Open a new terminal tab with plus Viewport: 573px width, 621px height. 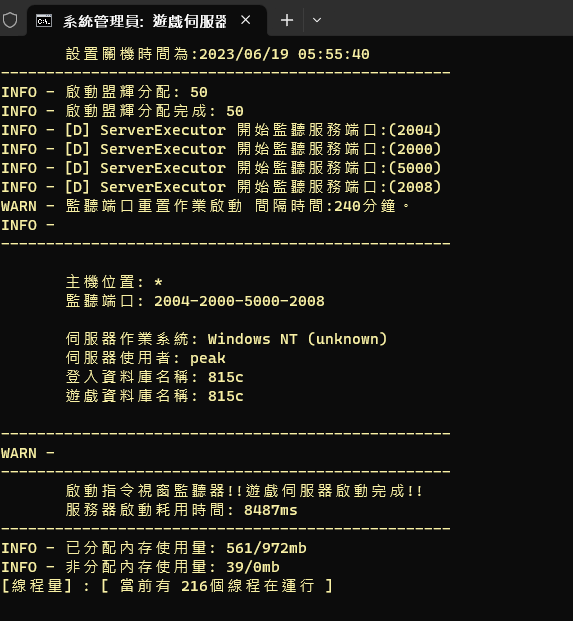[287, 20]
